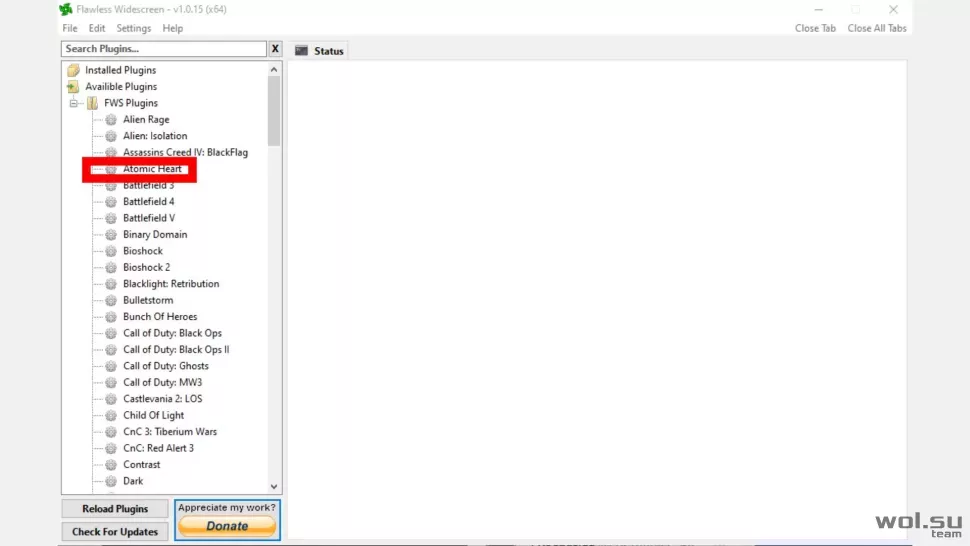
Task: Click the plugin list scroll down arrow
Action: tap(274, 487)
